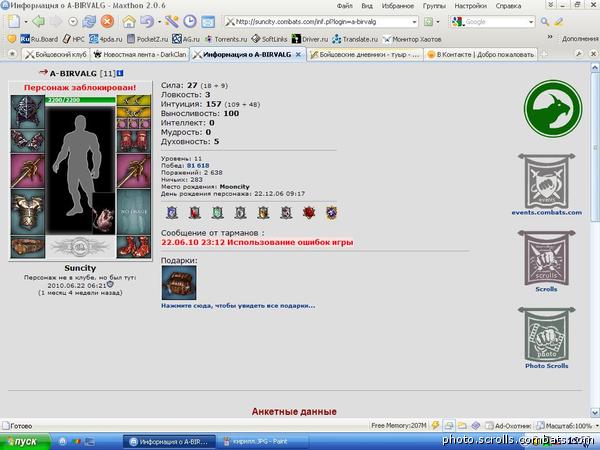This screenshot has width=600, height=450.
Task: Open the Файл menu
Action: coord(344,6)
